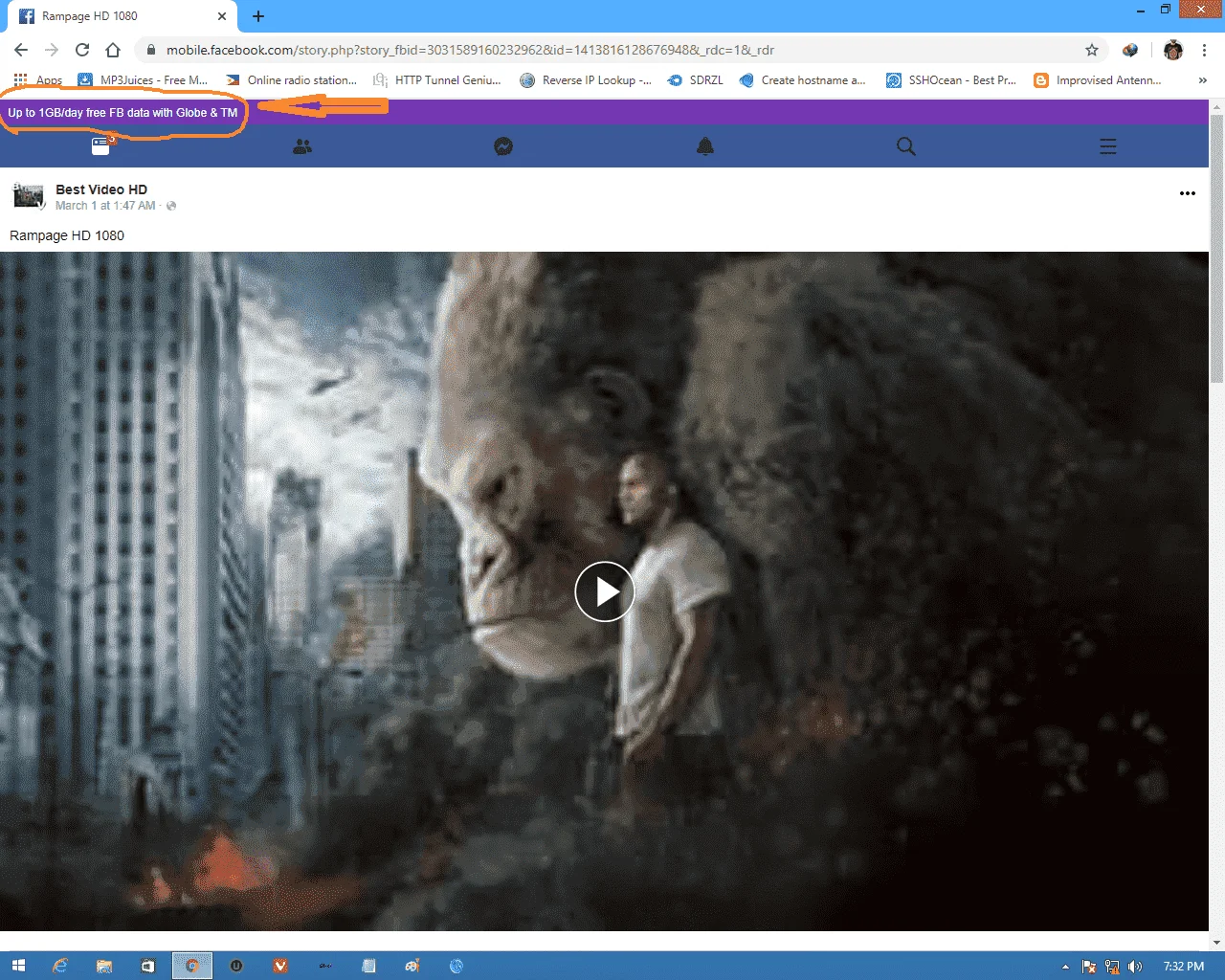Open Facebook hamburger menu
This screenshot has height=980, width=1225.
[x=1108, y=146]
